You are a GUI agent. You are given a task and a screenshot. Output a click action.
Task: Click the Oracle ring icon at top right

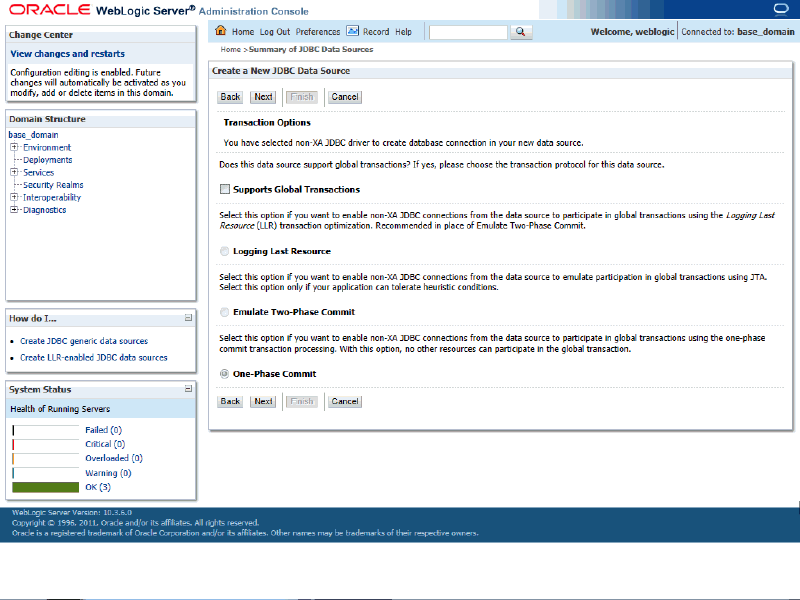[x=781, y=9]
